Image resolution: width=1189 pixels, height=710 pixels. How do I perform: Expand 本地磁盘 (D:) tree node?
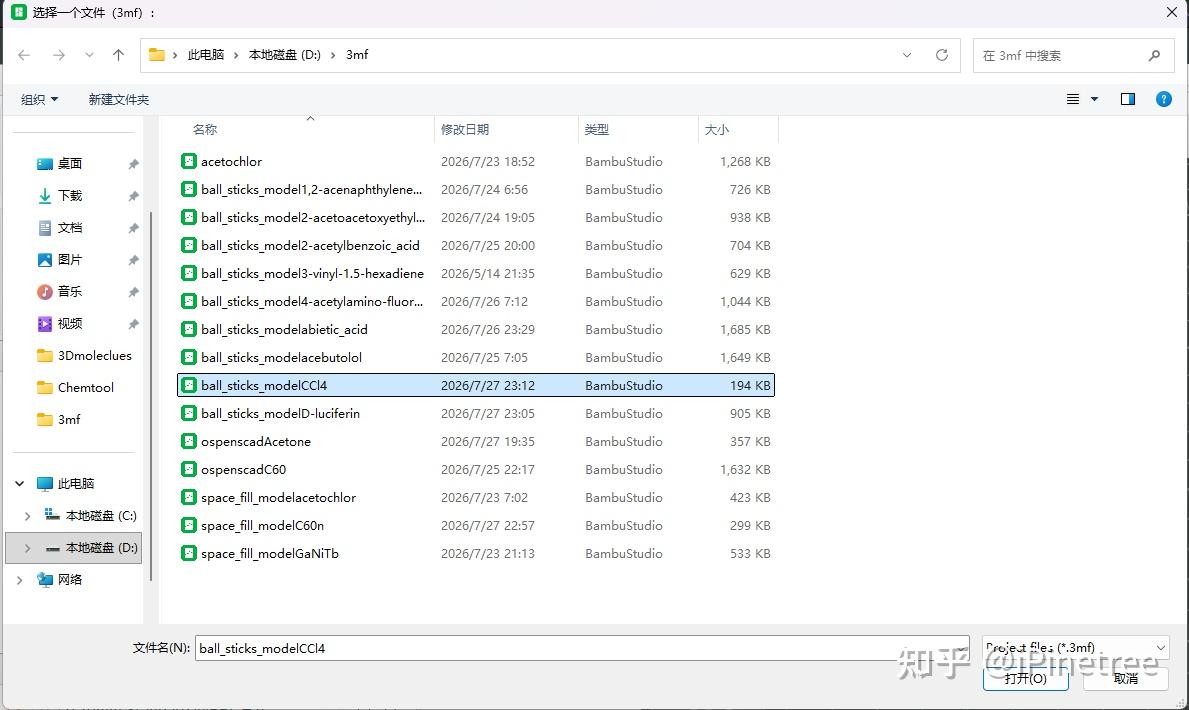(27, 548)
